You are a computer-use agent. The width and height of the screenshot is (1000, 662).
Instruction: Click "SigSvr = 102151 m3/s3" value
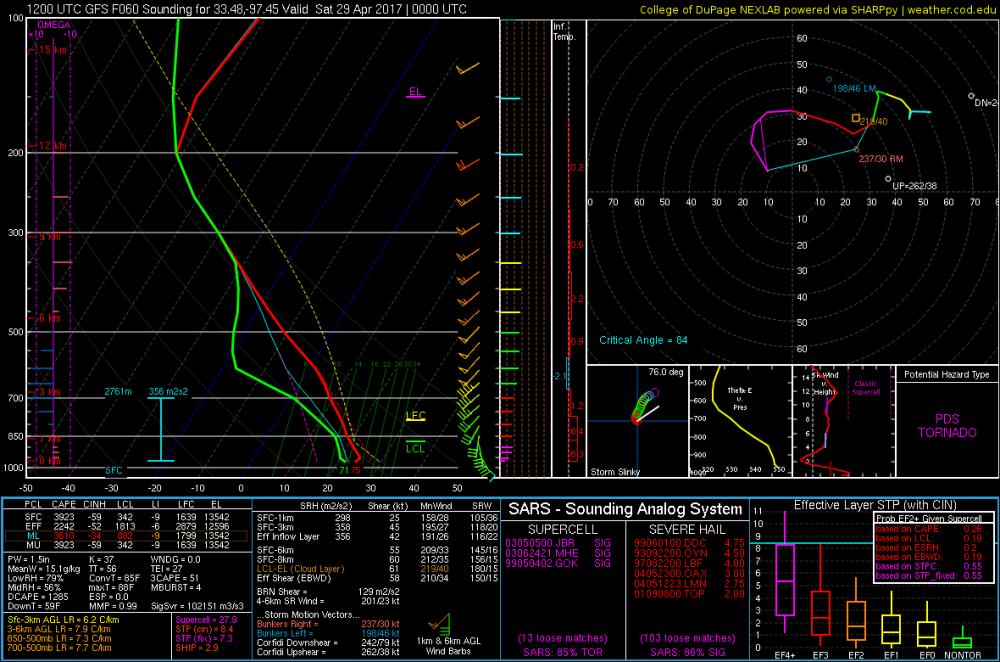click(x=197, y=606)
